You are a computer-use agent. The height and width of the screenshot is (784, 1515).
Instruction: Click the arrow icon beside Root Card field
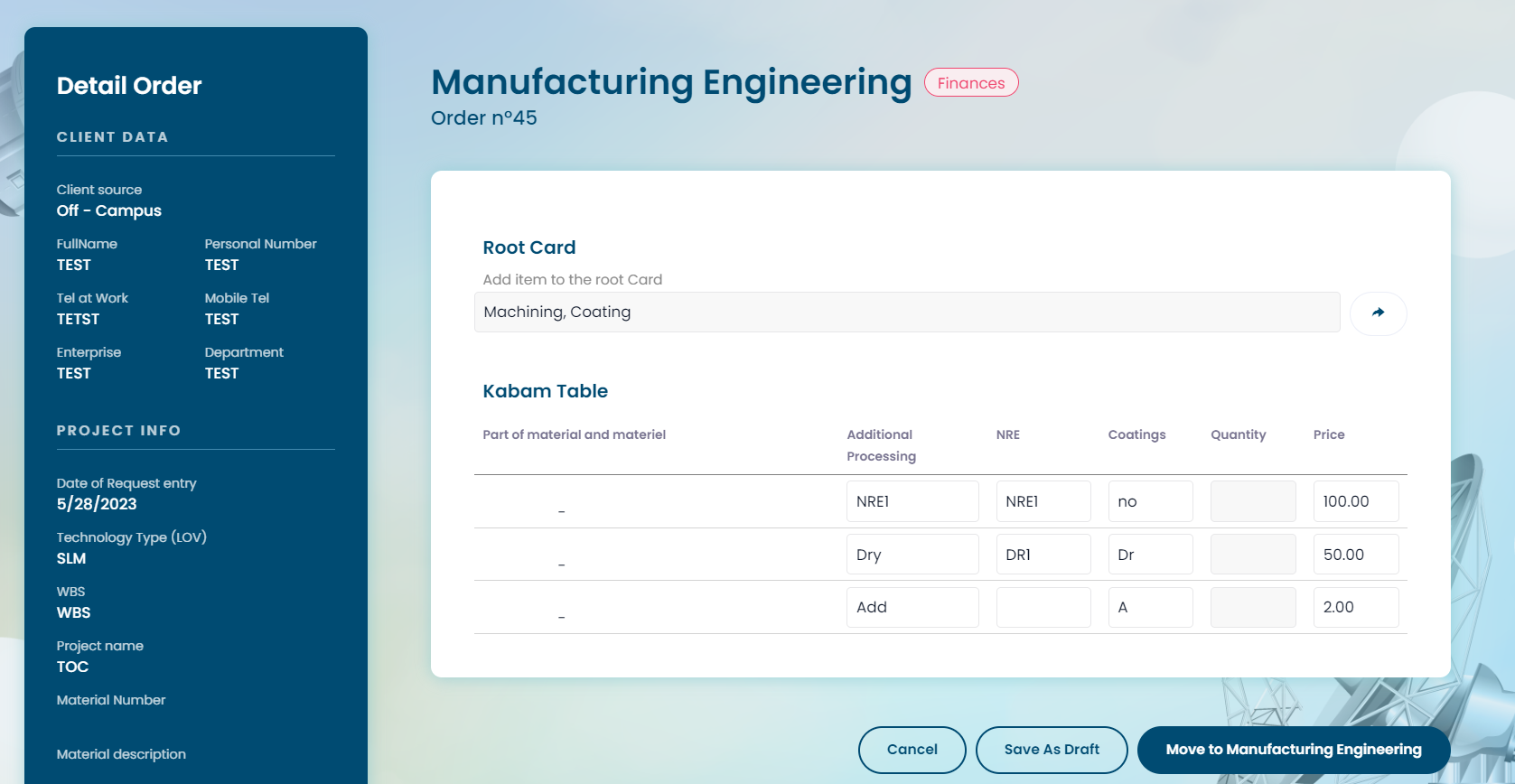point(1378,313)
